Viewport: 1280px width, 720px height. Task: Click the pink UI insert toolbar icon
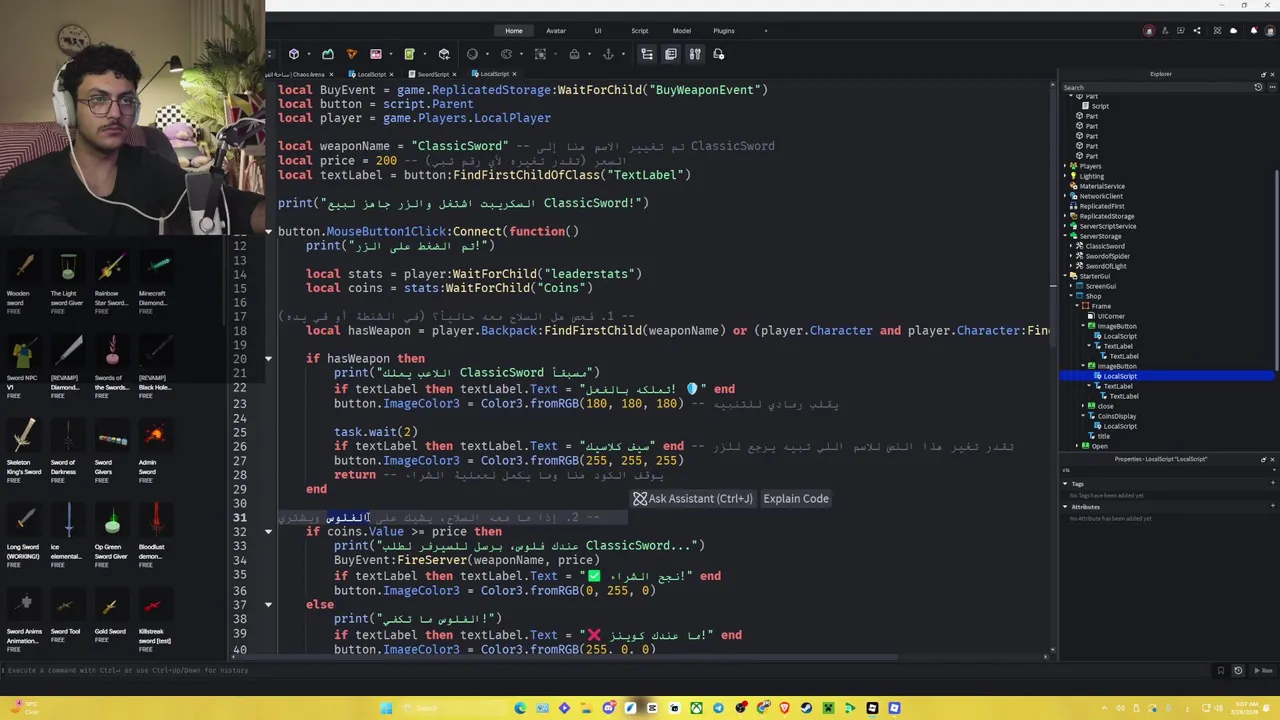[x=376, y=54]
